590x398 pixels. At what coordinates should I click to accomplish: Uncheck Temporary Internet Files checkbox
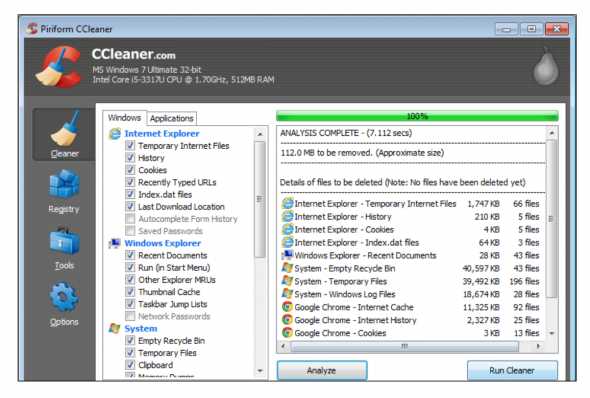click(130, 146)
